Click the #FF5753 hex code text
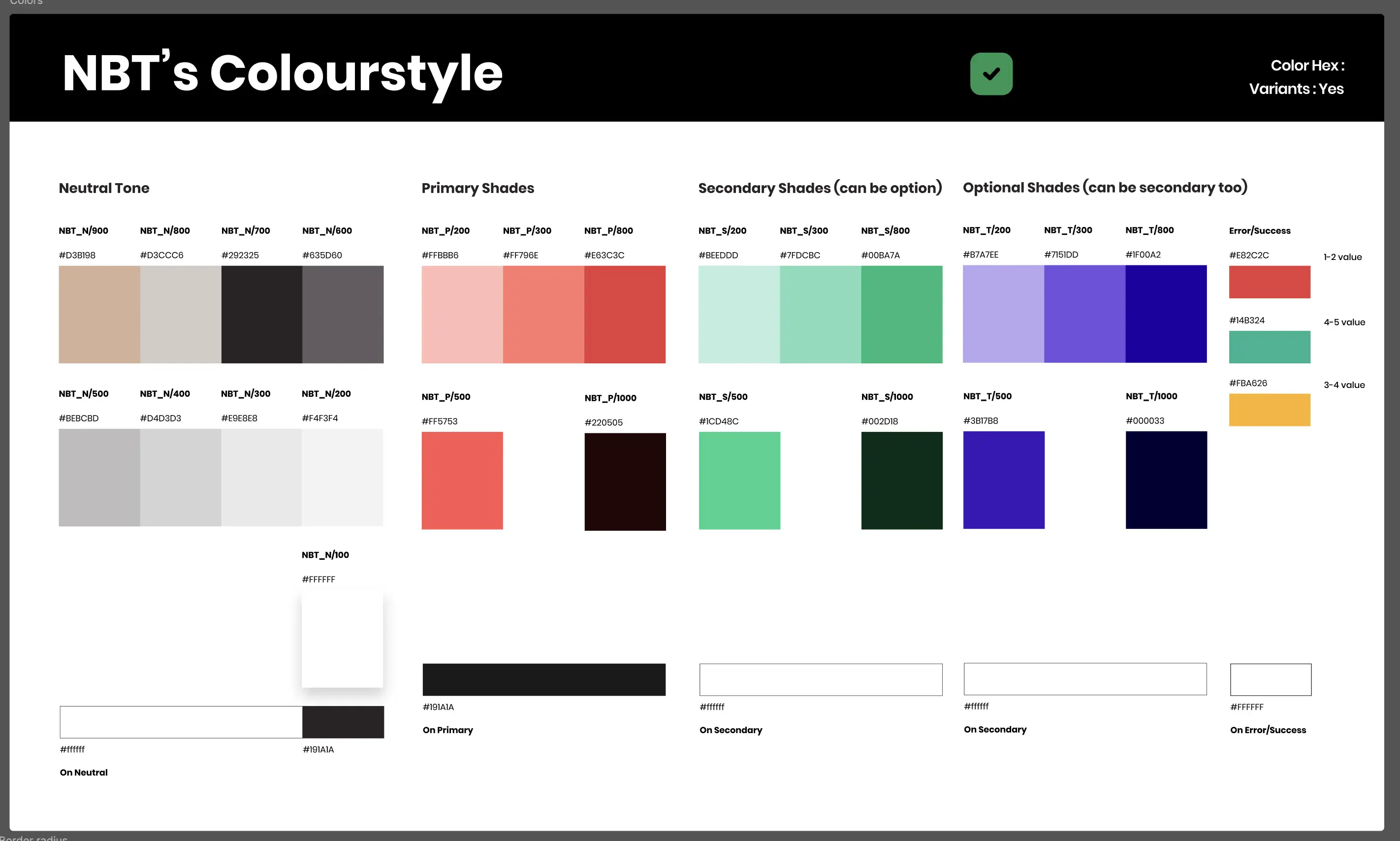Image resolution: width=1400 pixels, height=841 pixels. coord(439,421)
